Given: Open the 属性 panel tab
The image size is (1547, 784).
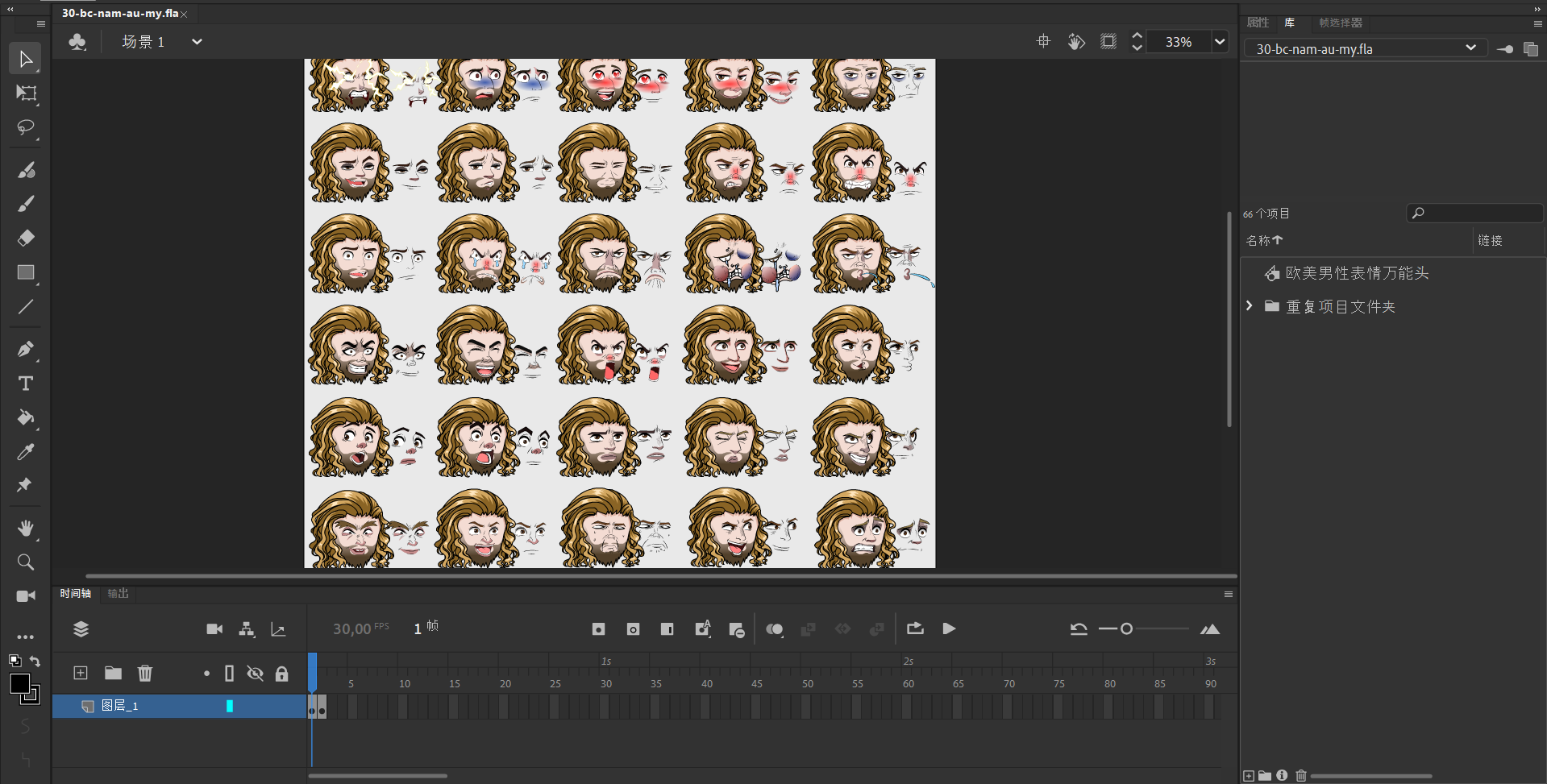Looking at the screenshot, I should click(1258, 23).
